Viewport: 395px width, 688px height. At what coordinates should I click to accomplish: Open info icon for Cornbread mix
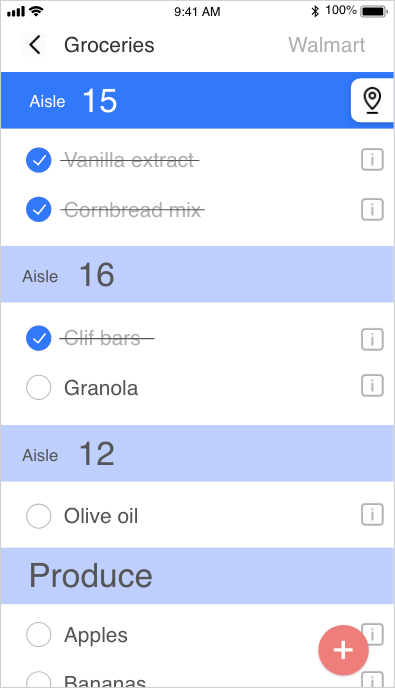(372, 209)
